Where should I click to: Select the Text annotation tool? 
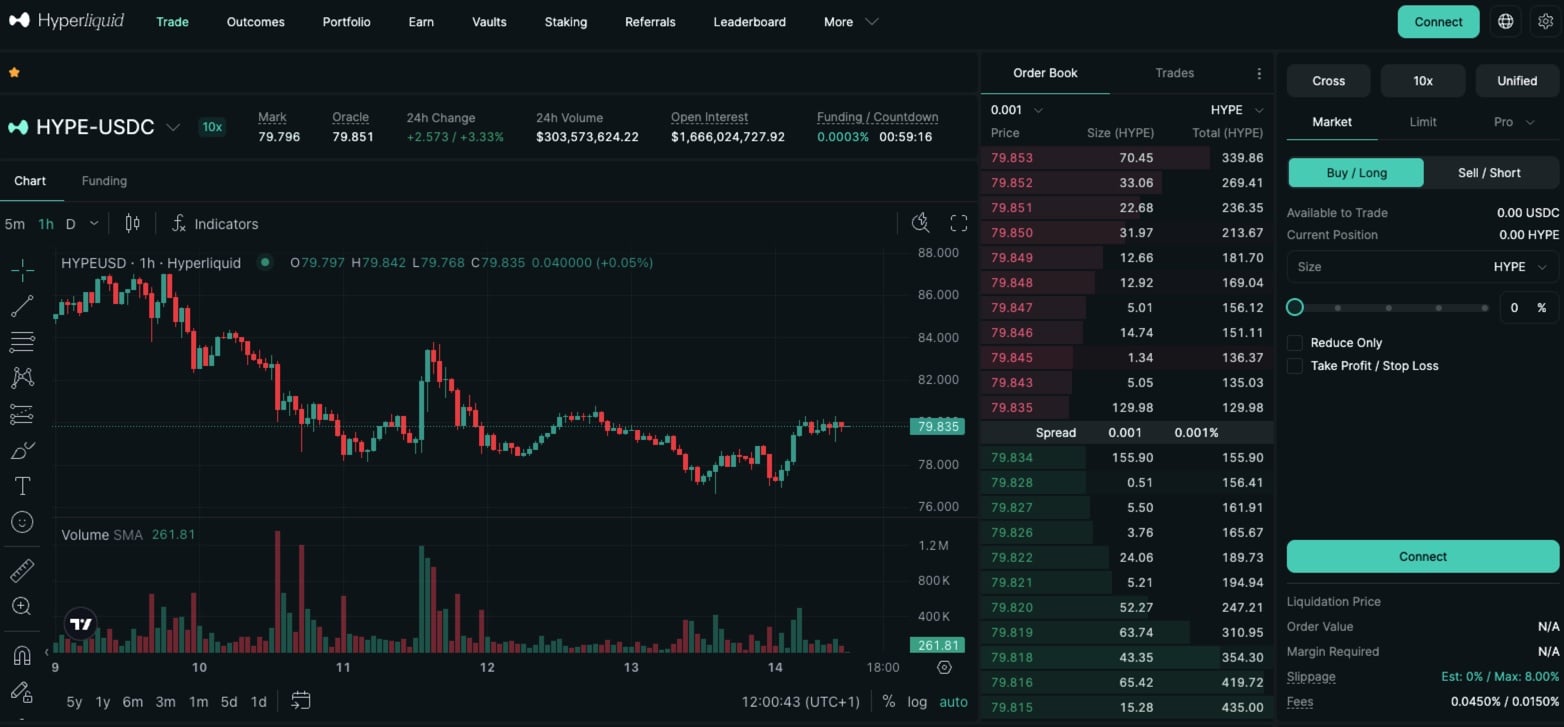click(22, 486)
